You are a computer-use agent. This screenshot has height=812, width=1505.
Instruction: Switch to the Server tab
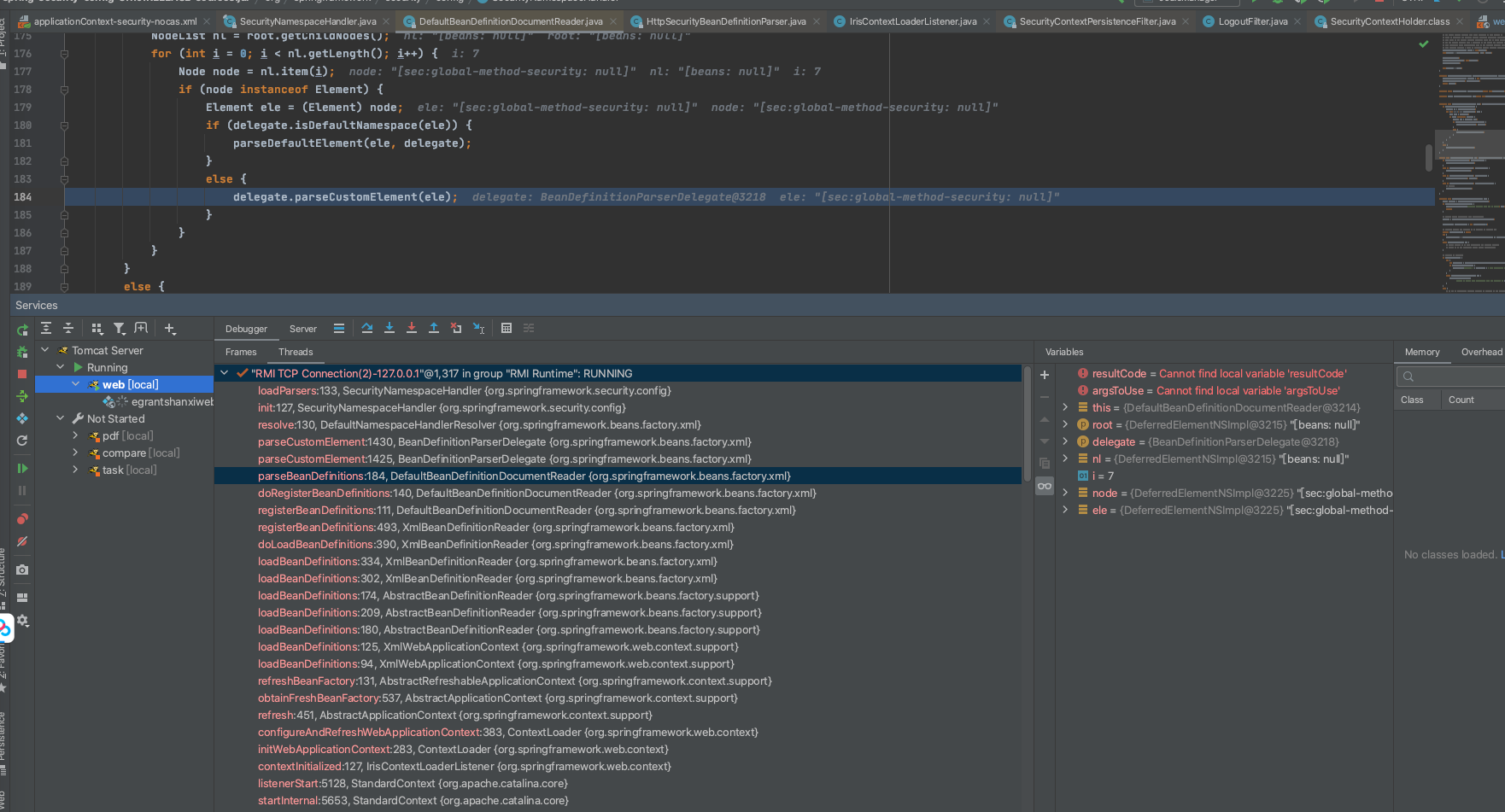[302, 329]
